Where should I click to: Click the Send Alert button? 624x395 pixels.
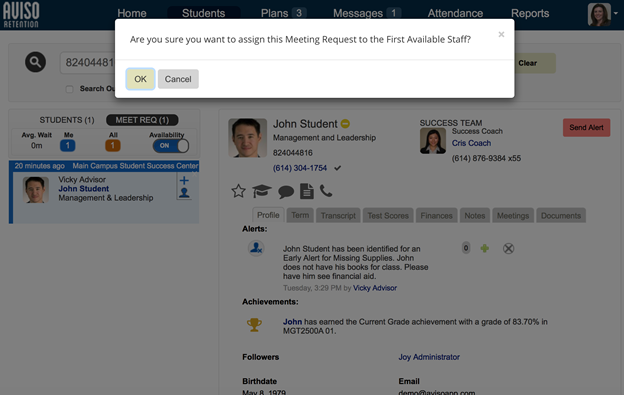586,128
